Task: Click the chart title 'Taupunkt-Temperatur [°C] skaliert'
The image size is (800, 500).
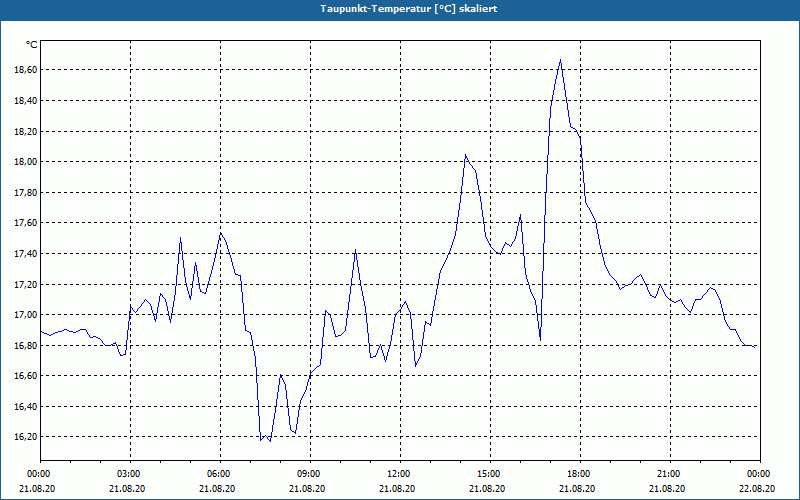Action: [409, 9]
